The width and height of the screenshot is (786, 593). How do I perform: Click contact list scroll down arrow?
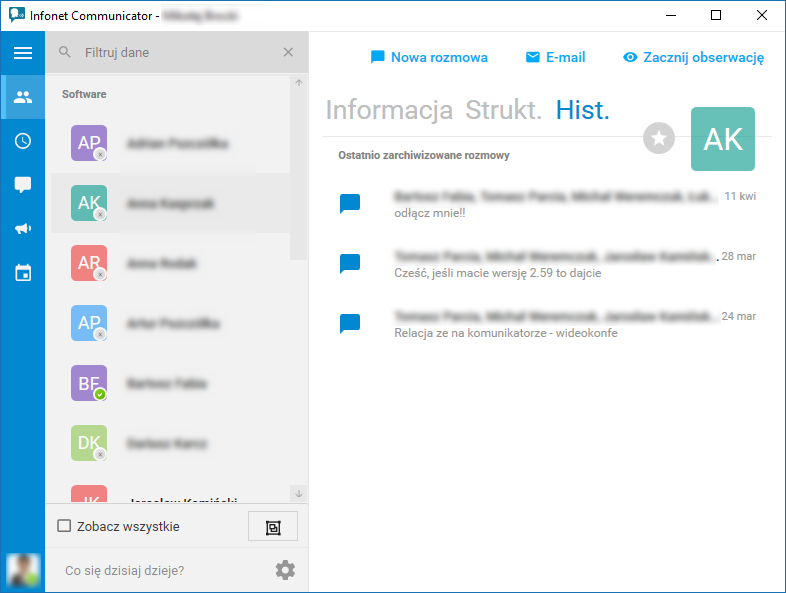click(x=299, y=493)
